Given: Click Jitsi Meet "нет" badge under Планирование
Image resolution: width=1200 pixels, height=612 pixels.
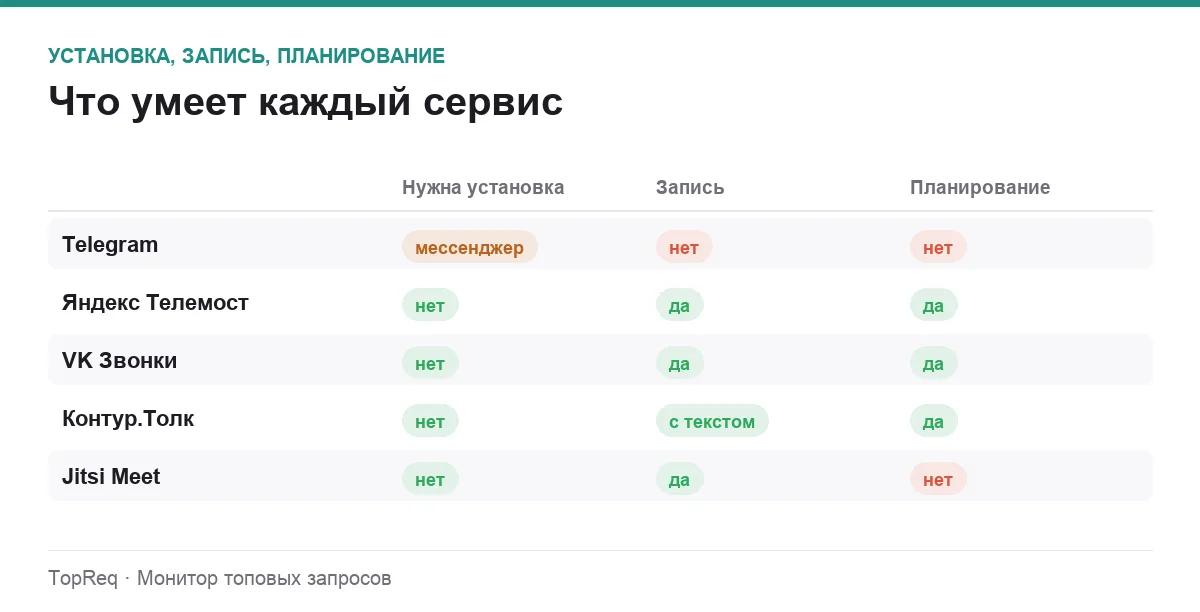Looking at the screenshot, I should 938,479.
